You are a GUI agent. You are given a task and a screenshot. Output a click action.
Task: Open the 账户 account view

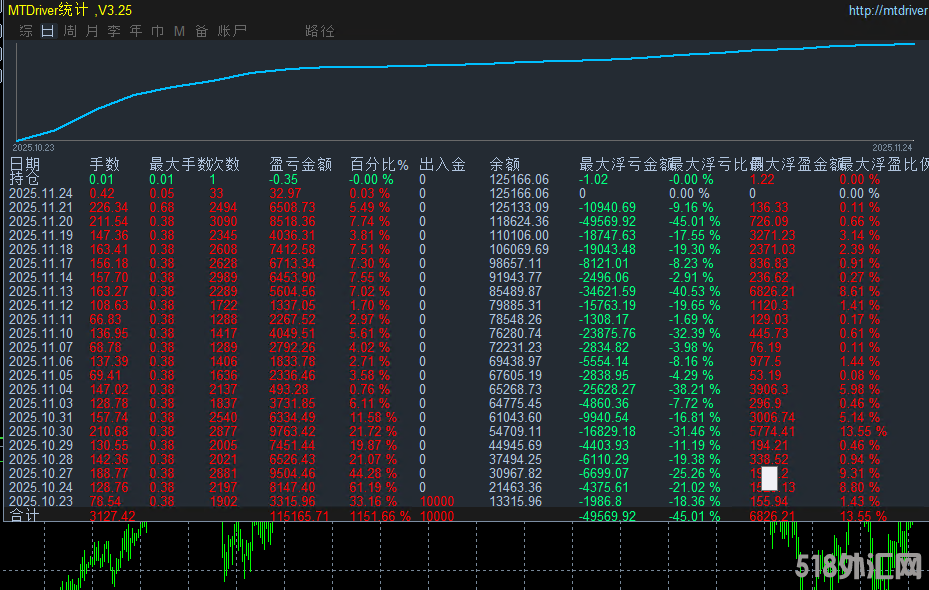[x=231, y=30]
